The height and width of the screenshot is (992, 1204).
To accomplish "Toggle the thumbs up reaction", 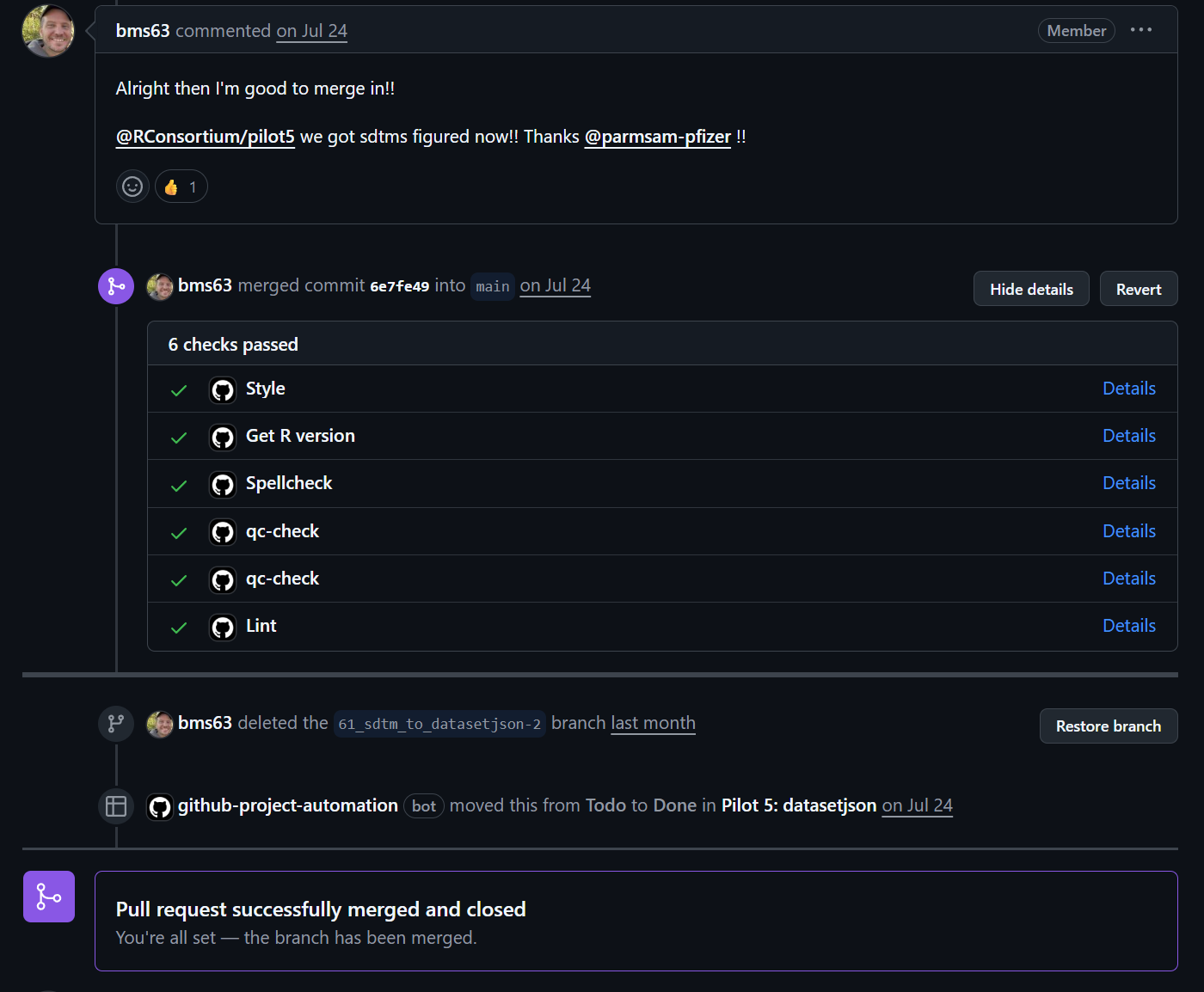I will (181, 187).
